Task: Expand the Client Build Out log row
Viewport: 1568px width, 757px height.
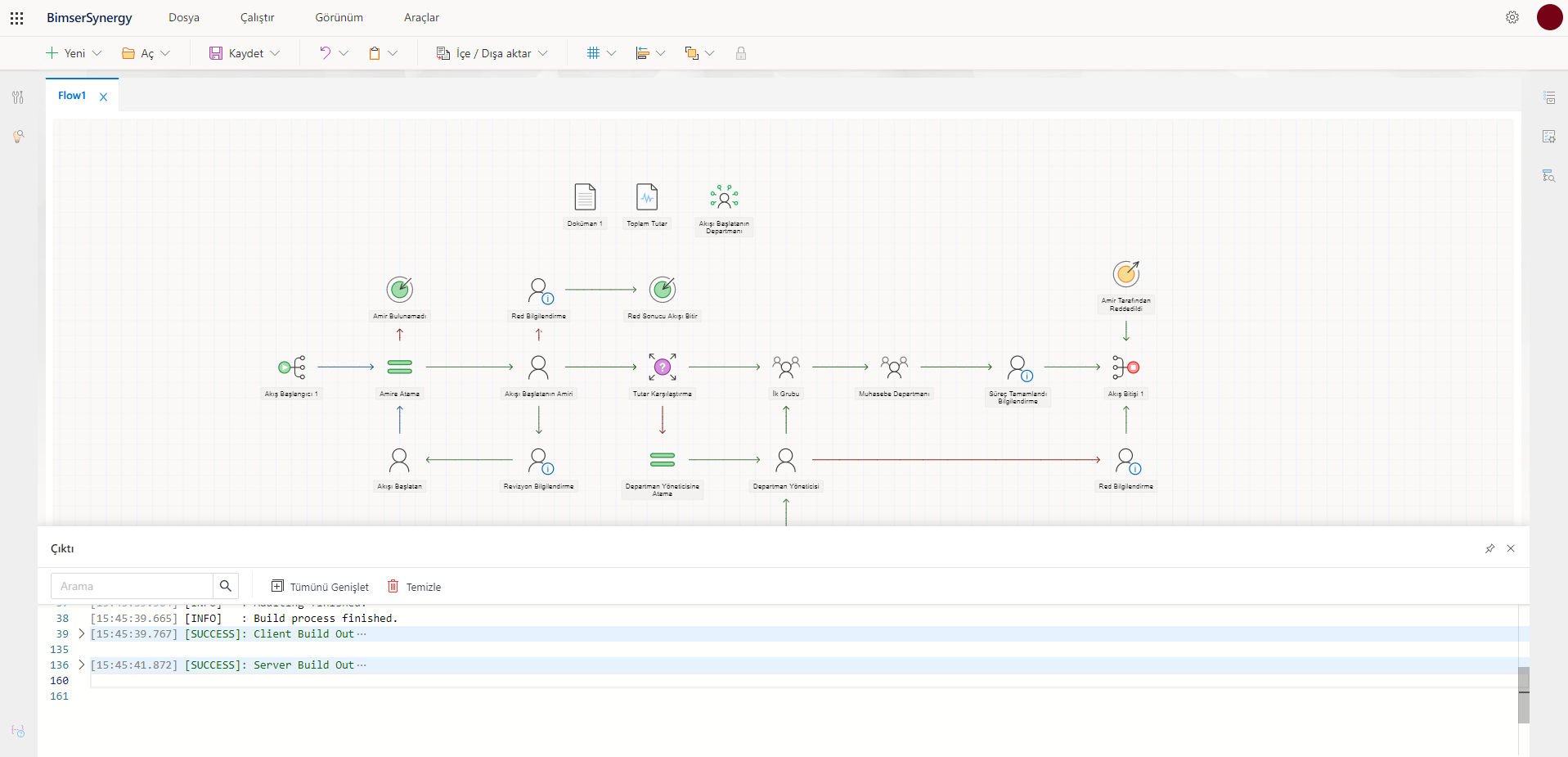Action: (x=81, y=633)
